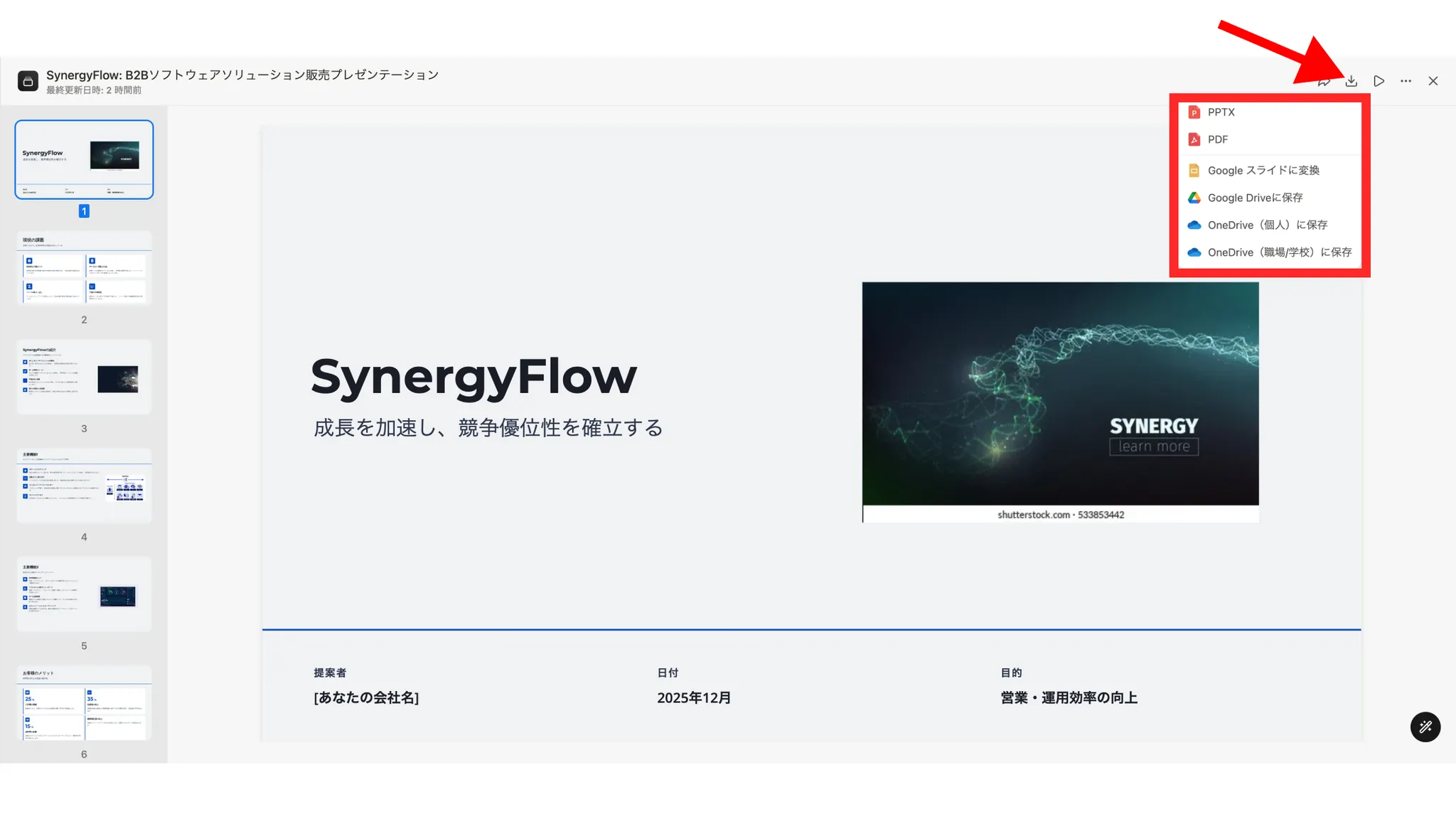This screenshot has width=1456, height=819.
Task: Click the black app logo icon at top left
Action: [28, 81]
